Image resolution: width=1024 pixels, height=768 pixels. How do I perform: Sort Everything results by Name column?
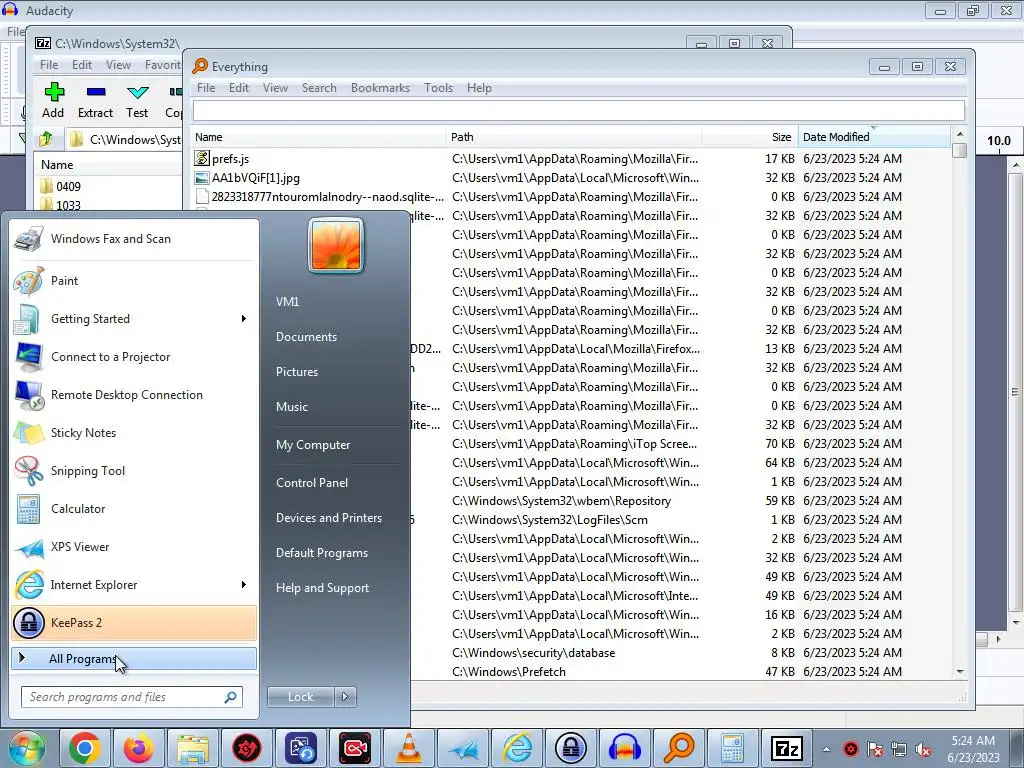[x=319, y=137]
